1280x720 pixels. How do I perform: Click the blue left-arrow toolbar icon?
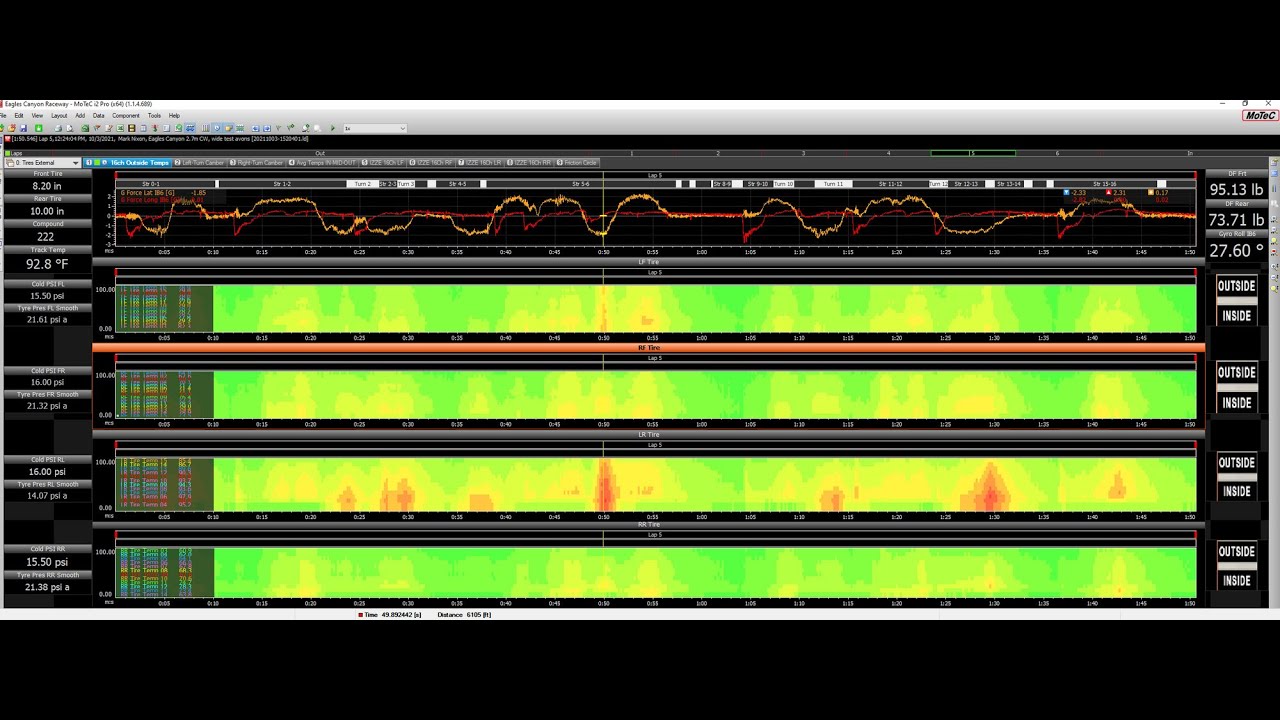click(x=255, y=128)
